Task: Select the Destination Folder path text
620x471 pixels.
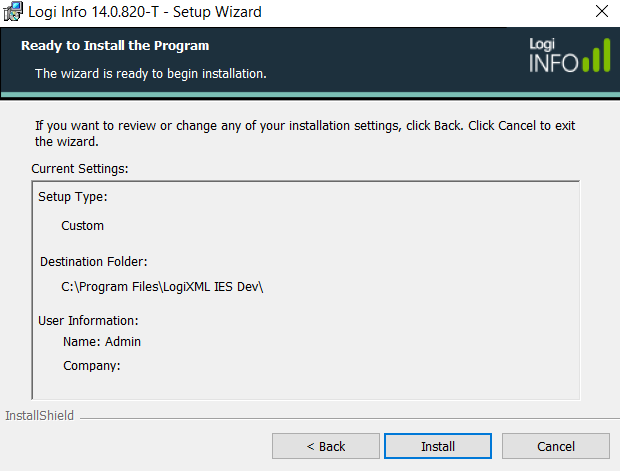Action: coord(162,287)
